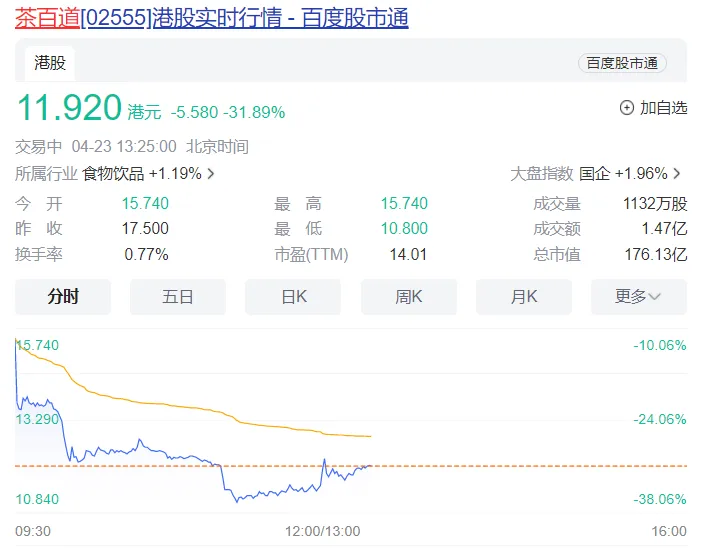Add stock via 加自选 text
Viewport: 713px width, 548px height.
[664, 108]
